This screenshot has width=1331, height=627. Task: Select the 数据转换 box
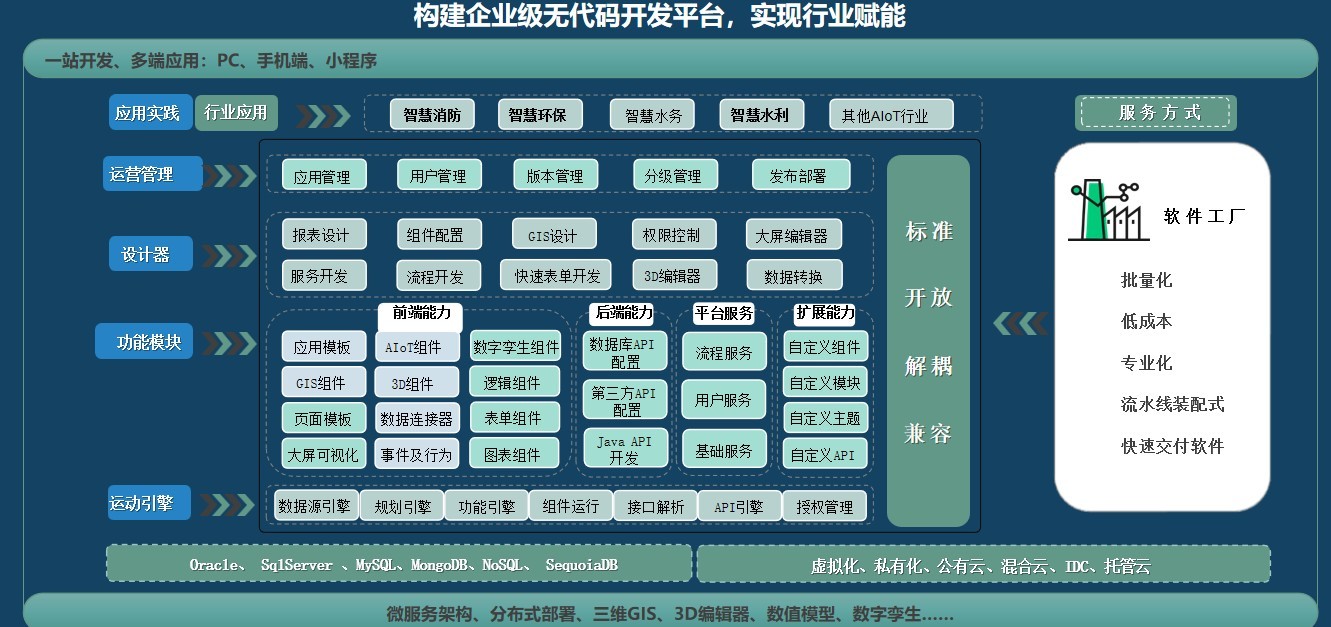[794, 275]
